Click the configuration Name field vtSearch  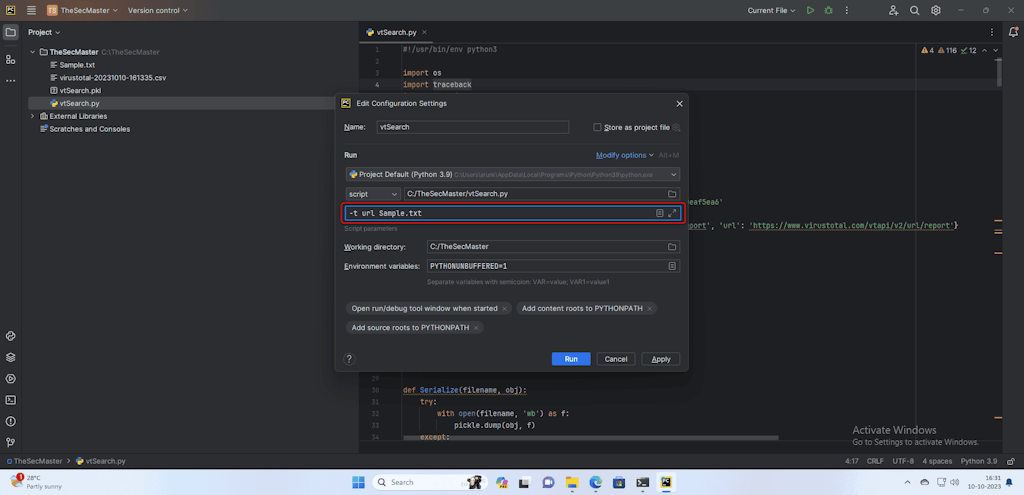coord(473,127)
